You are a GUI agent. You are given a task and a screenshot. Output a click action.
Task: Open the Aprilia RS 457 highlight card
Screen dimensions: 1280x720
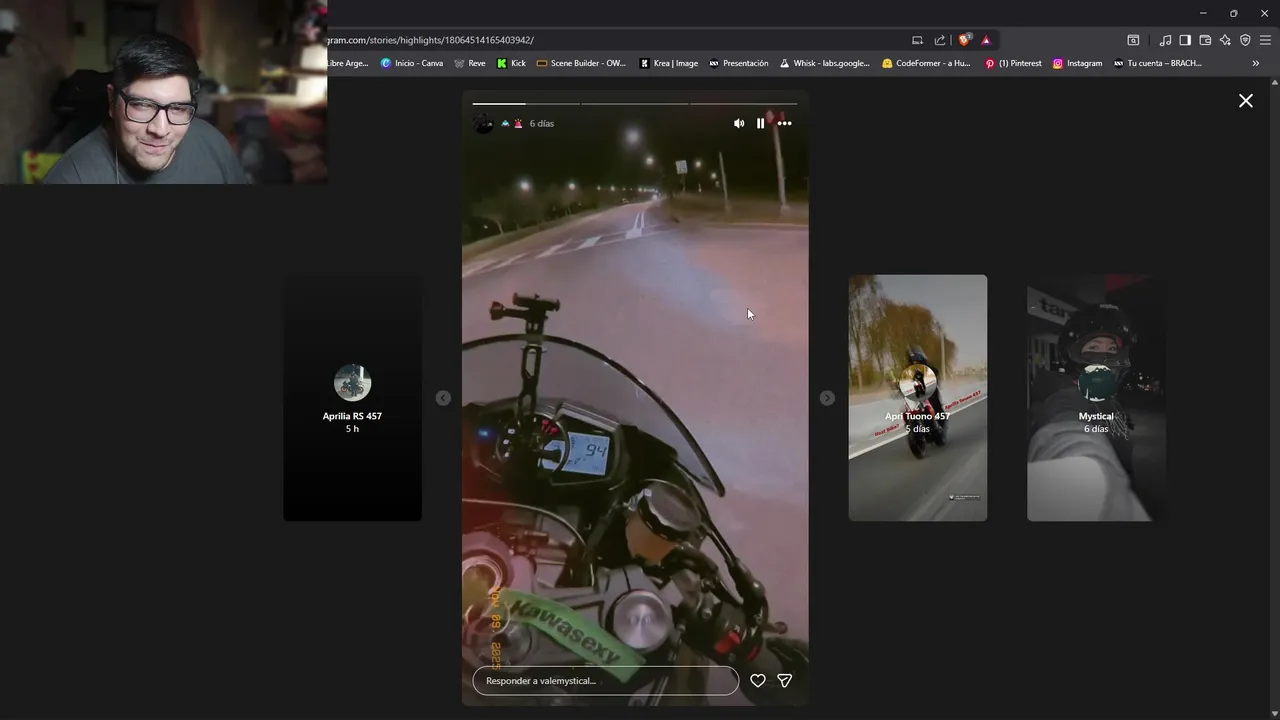352,398
